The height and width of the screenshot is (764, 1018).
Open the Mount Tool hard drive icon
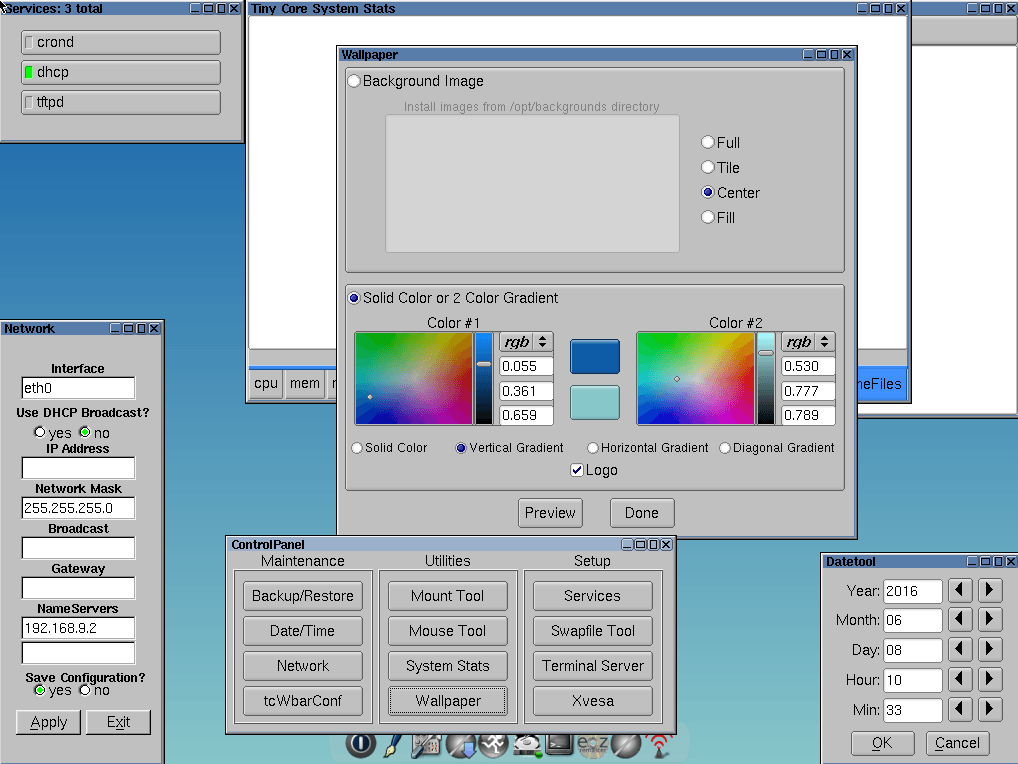526,745
